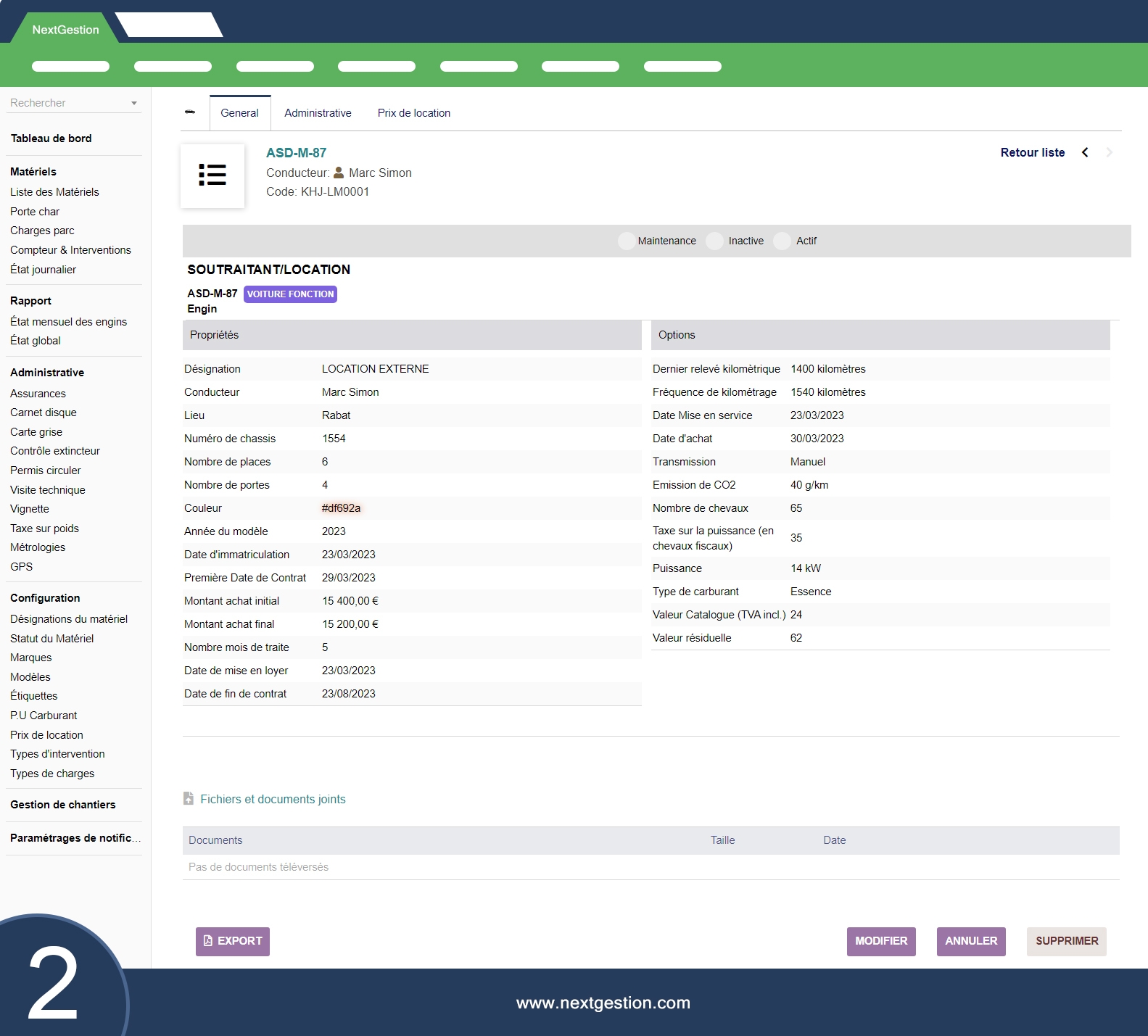Click the car icon beside the General tab

[x=190, y=112]
